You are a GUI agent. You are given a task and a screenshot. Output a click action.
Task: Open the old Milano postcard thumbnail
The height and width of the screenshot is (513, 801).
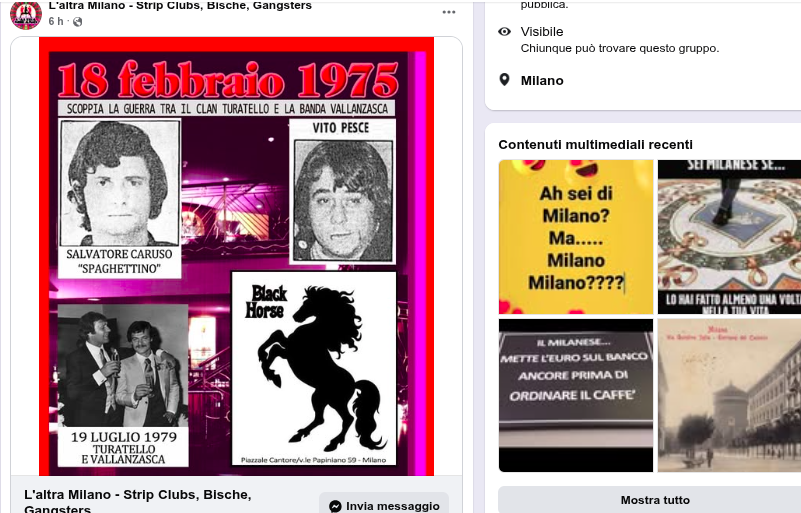point(729,395)
